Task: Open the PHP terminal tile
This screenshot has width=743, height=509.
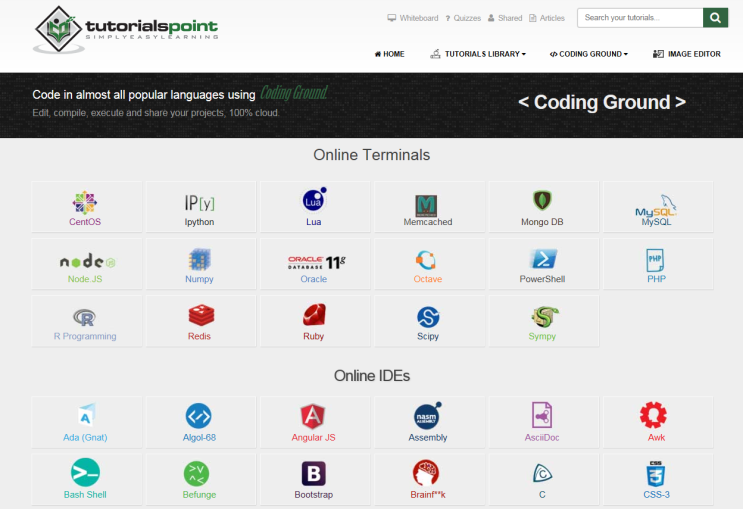Action: pyautogui.click(x=656, y=264)
